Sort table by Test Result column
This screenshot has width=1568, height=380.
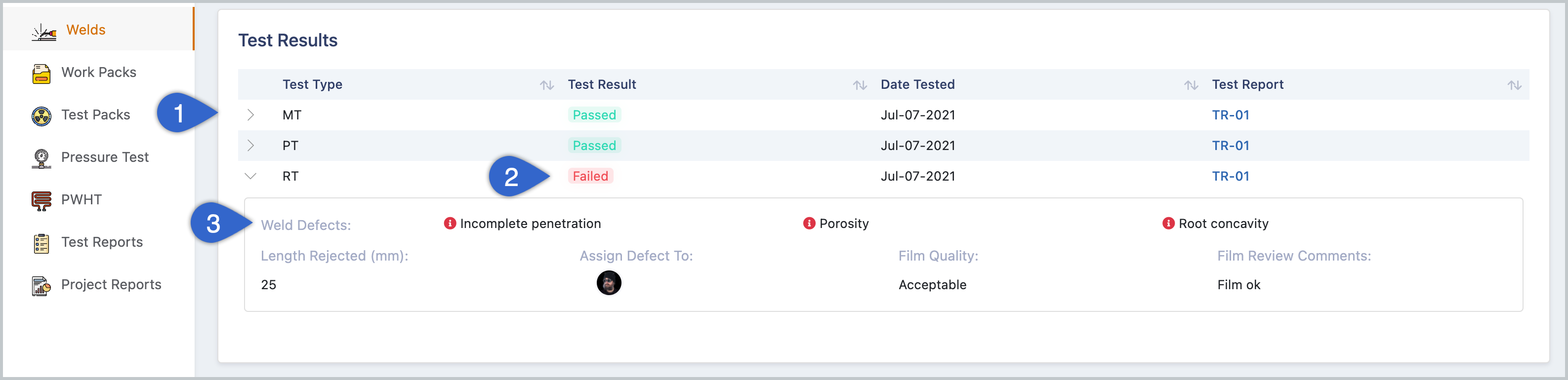click(x=860, y=85)
